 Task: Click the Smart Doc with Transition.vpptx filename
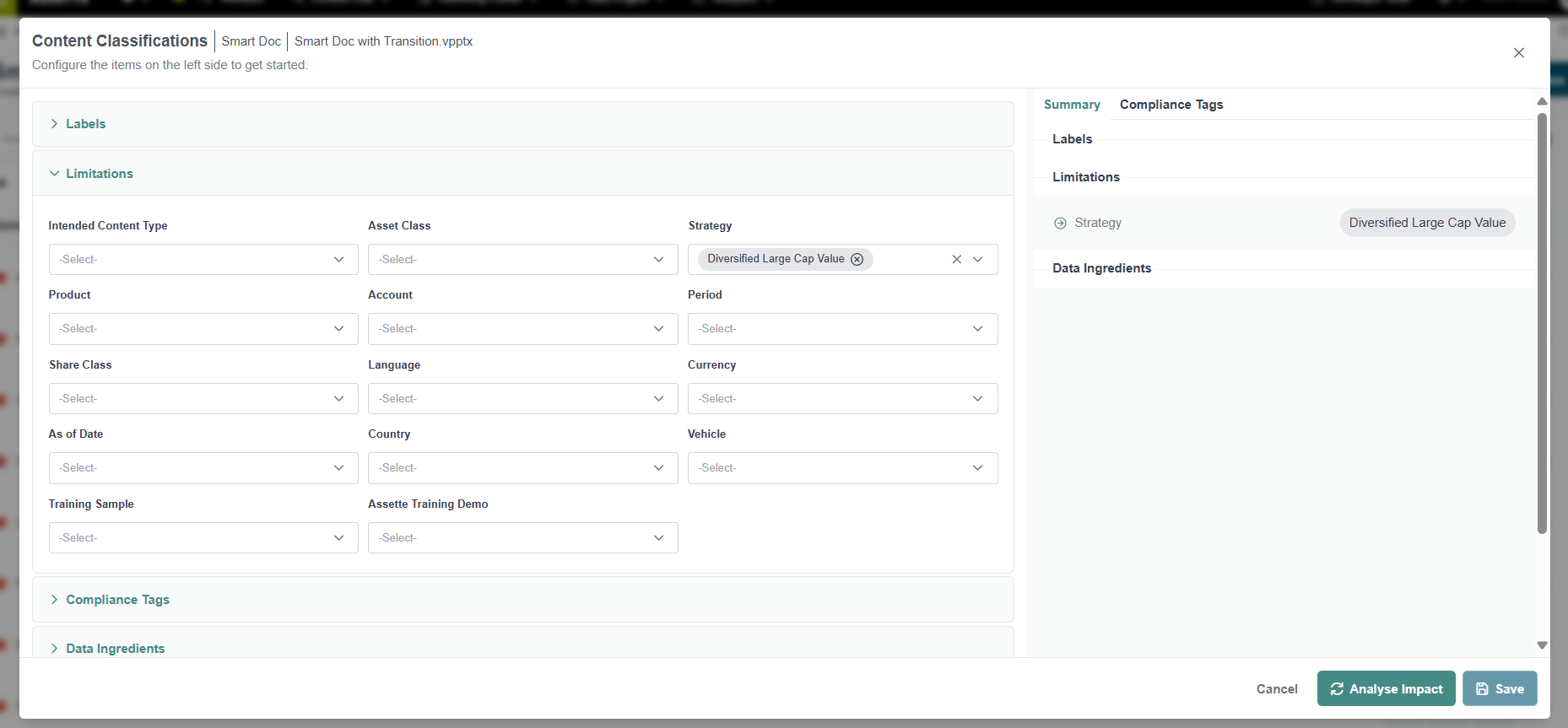click(x=383, y=41)
